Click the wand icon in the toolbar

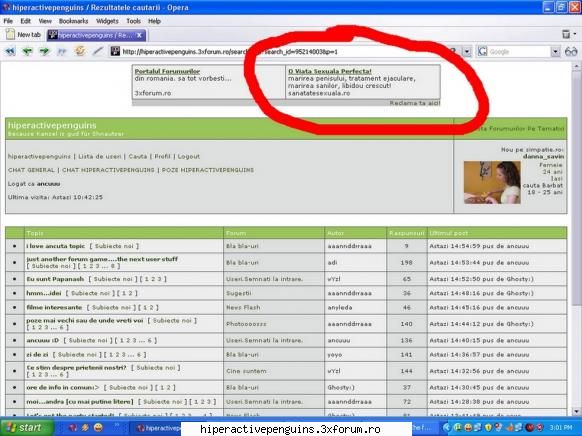click(98, 51)
